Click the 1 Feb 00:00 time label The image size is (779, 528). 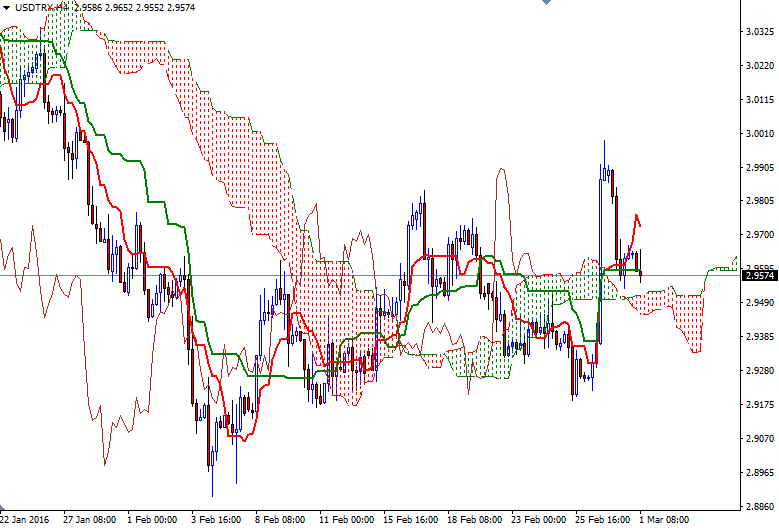152,520
